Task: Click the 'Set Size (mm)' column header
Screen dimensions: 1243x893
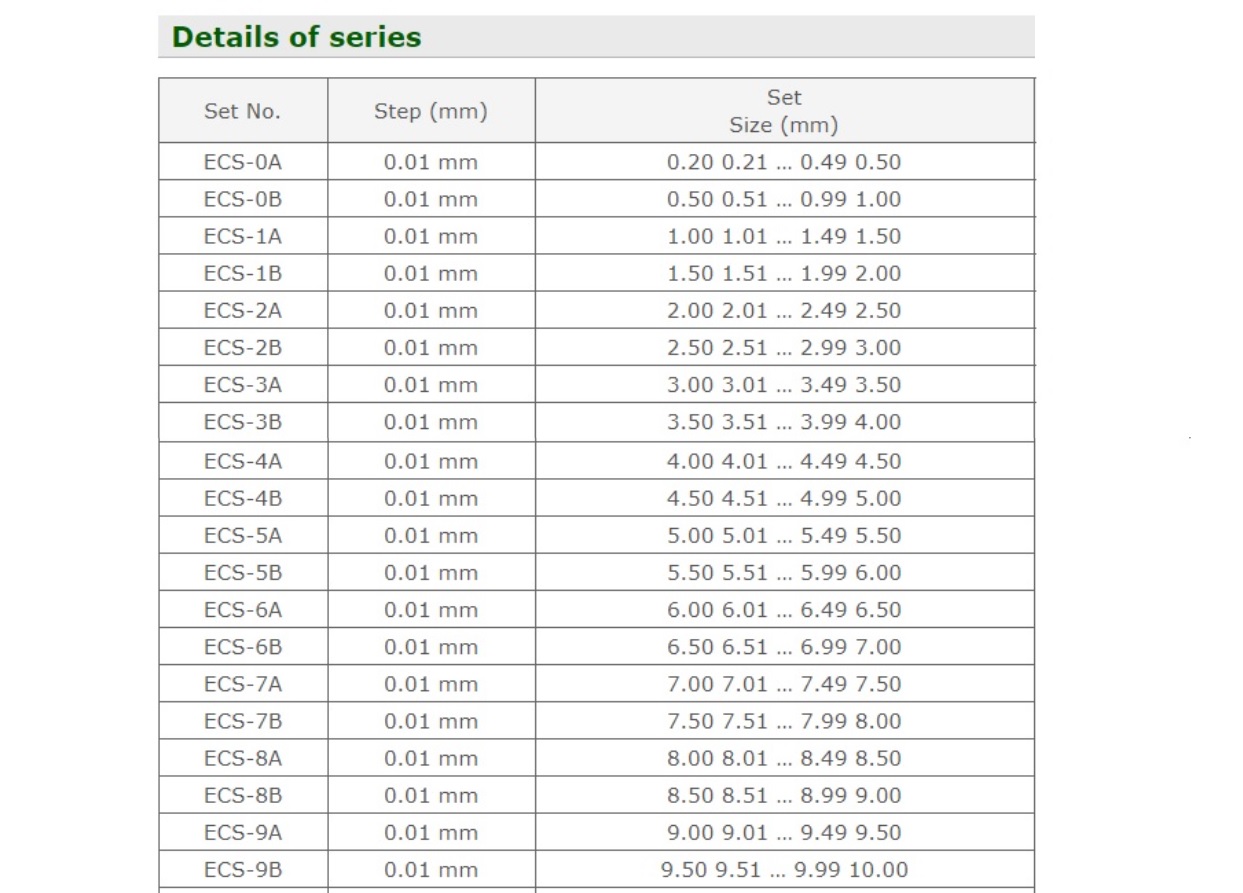Action: pos(784,111)
